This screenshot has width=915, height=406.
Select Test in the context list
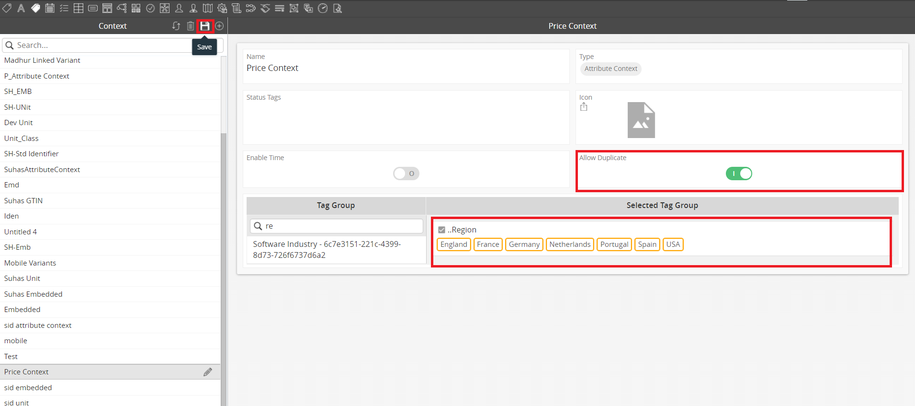110,356
